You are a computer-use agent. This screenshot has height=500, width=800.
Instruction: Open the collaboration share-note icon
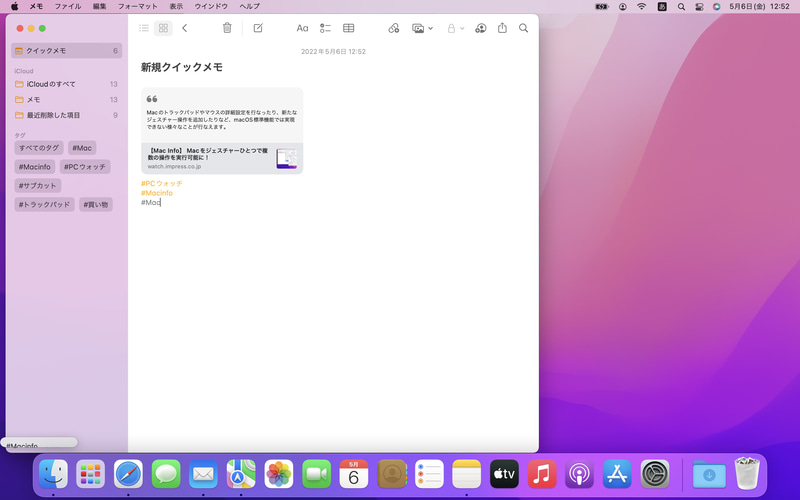480,28
